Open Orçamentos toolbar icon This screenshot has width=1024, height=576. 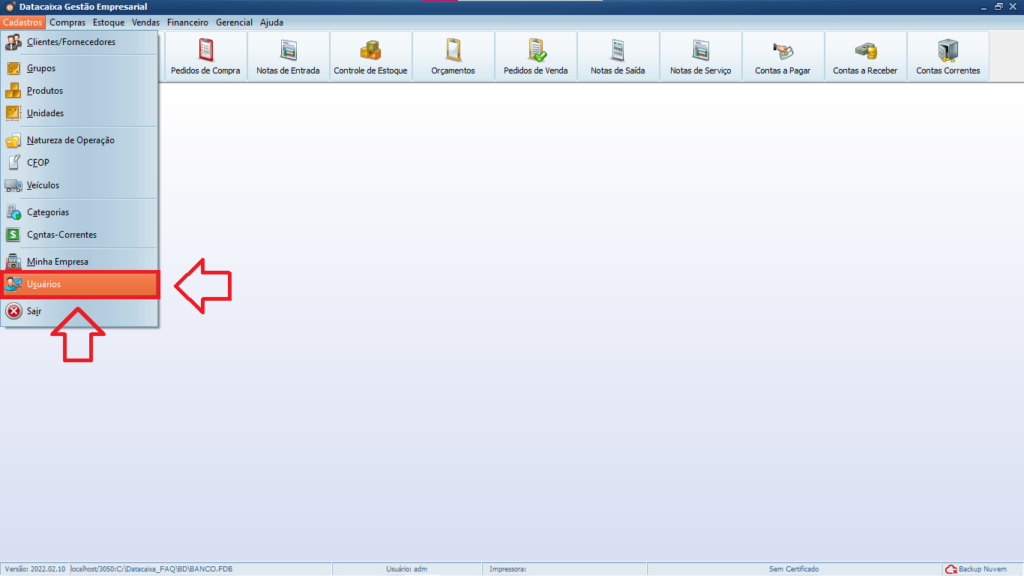[453, 50]
